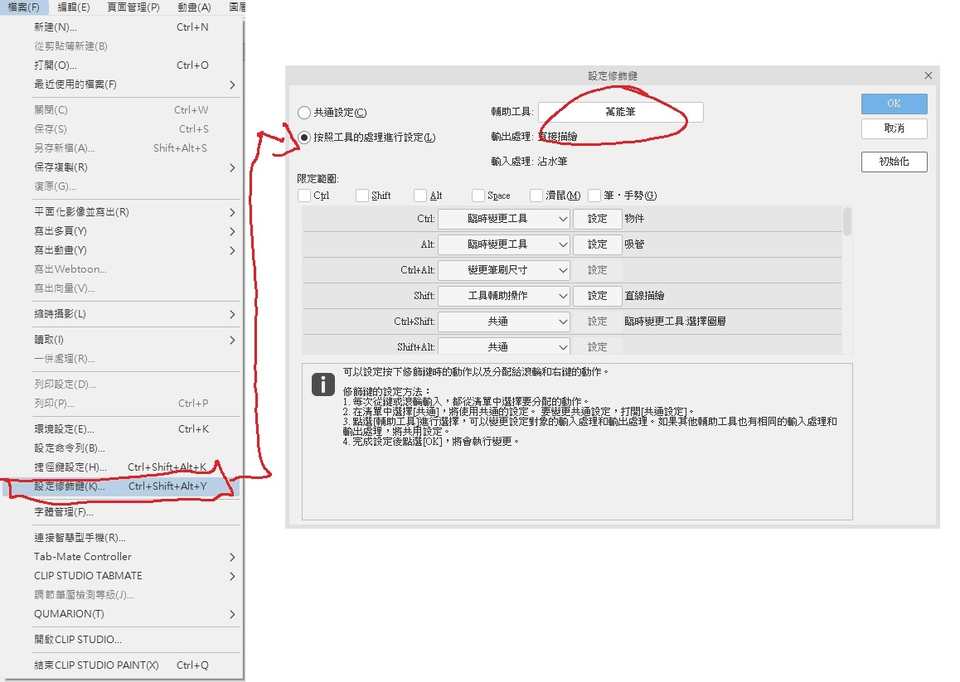This screenshot has height=682, width=960.
Task: Select the 共通設定 radio button
Action: coord(304,113)
